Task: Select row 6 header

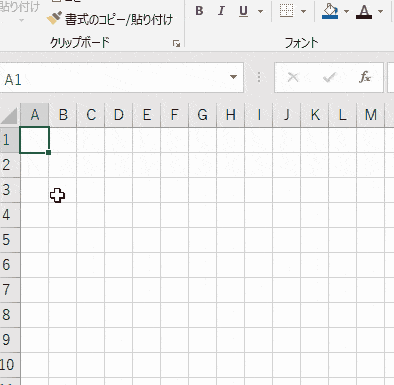Action: (10, 265)
